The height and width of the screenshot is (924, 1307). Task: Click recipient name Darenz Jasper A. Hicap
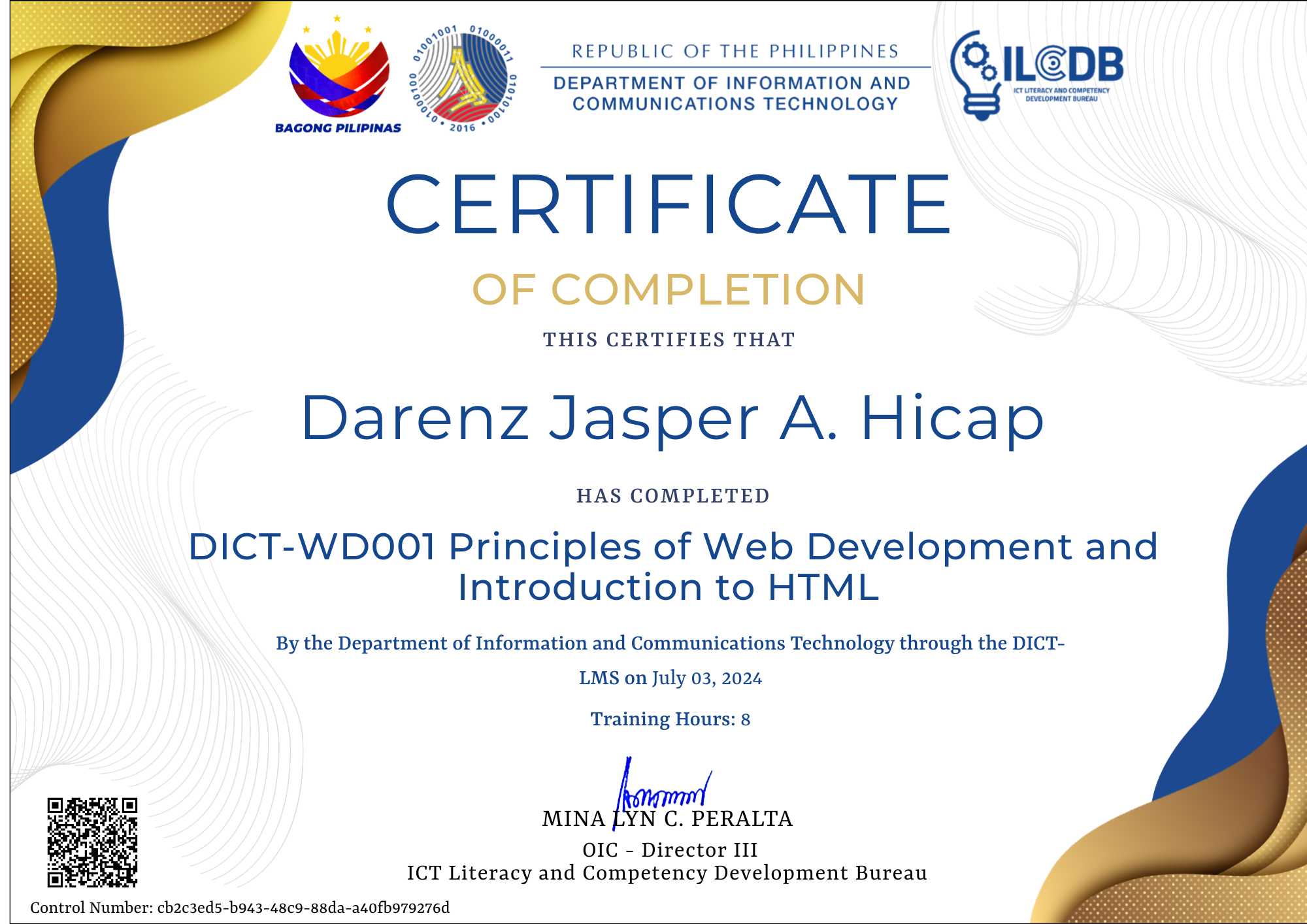pyautogui.click(x=672, y=418)
